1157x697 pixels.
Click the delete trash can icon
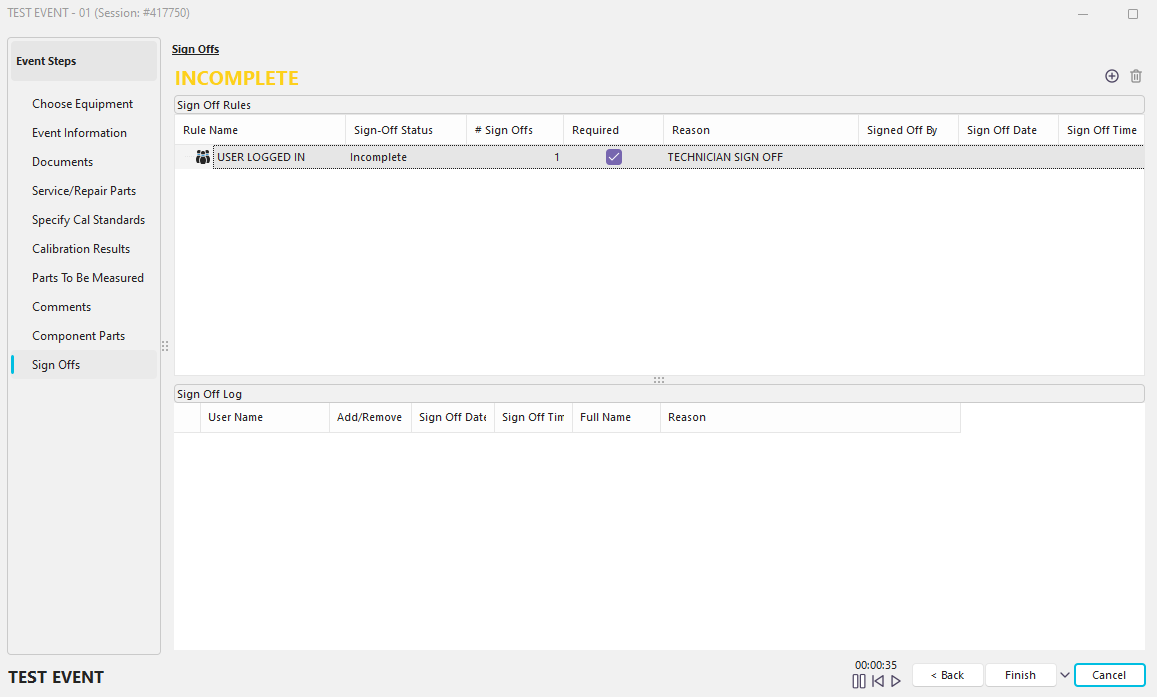tap(1135, 76)
